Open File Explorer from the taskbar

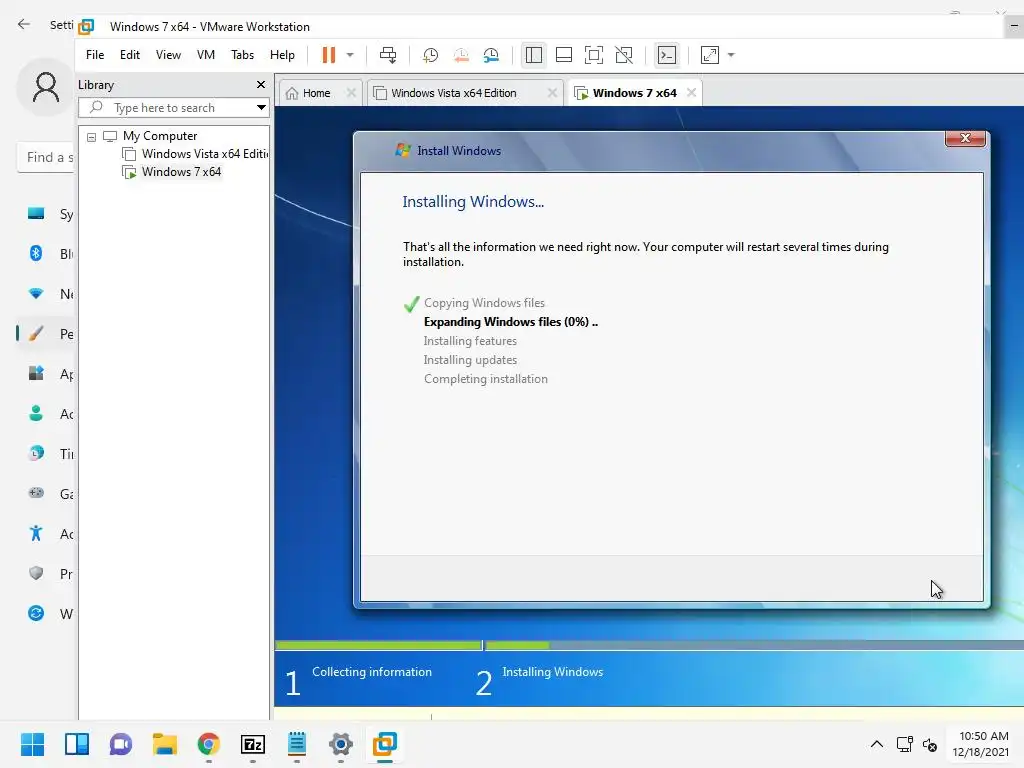coord(165,744)
